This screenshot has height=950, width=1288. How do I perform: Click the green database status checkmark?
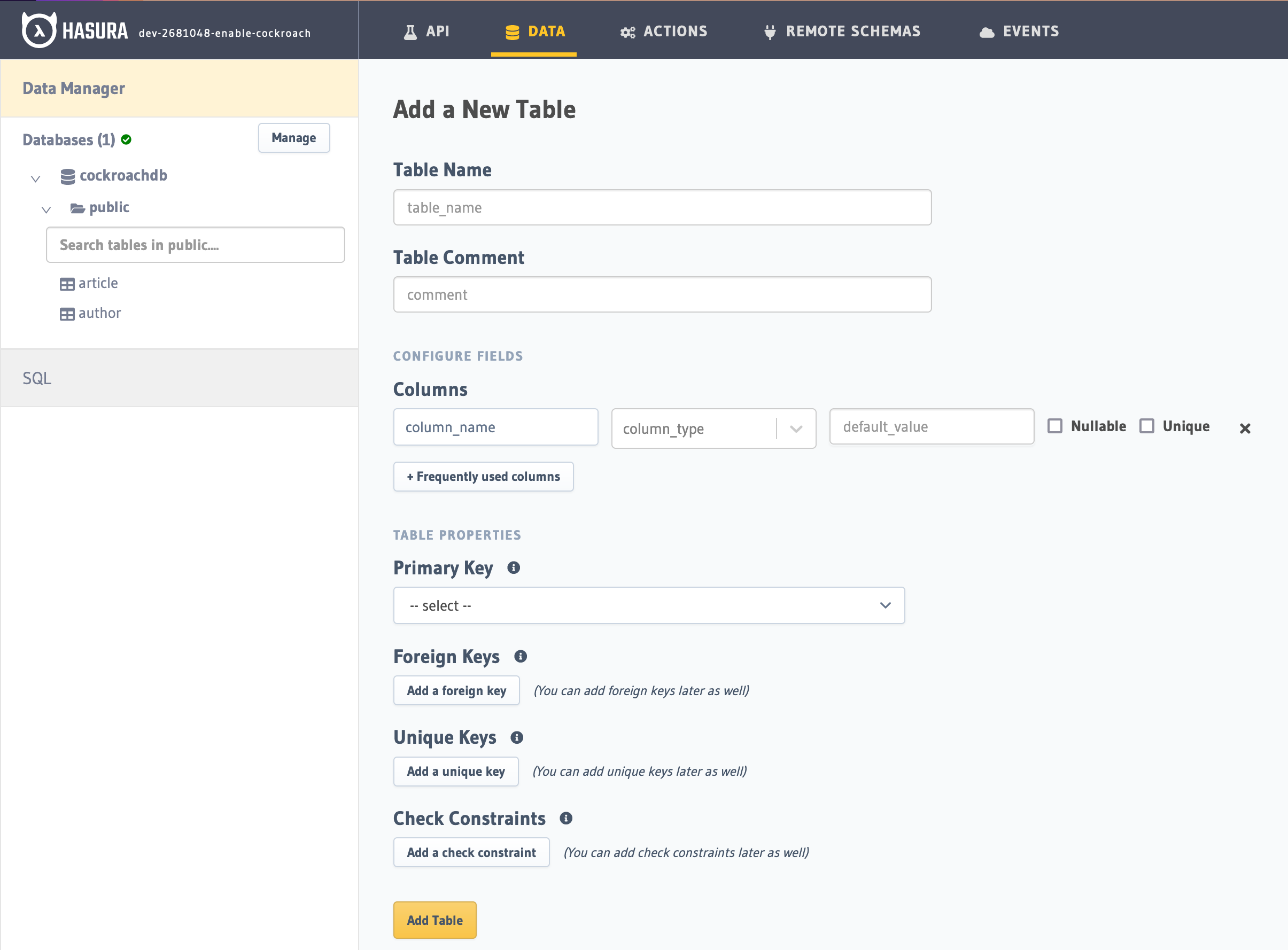(127, 140)
